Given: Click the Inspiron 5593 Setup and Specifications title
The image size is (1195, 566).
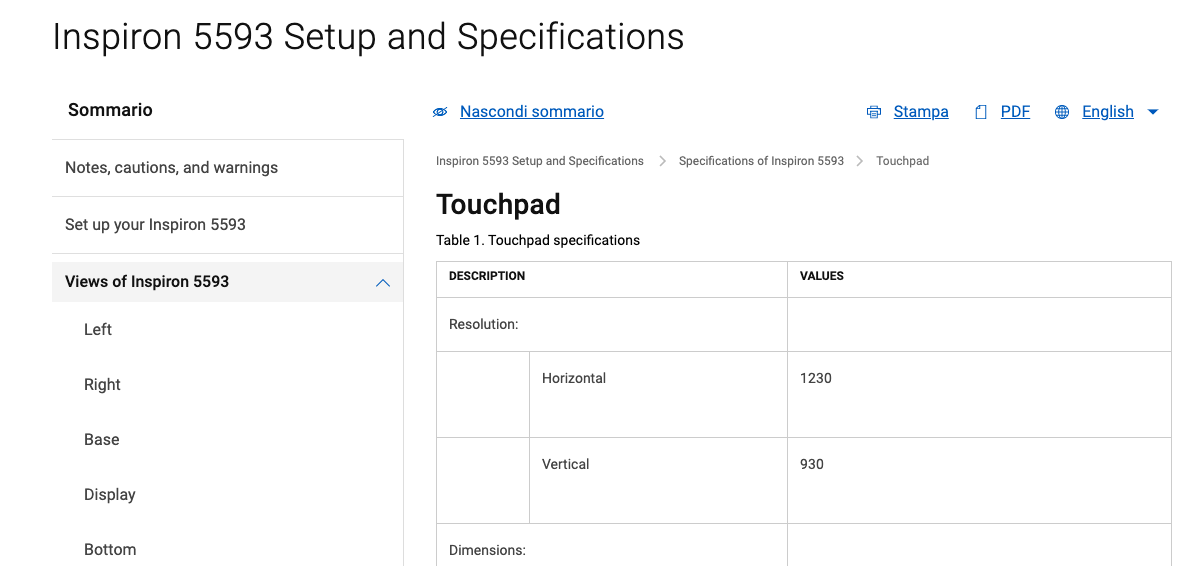Looking at the screenshot, I should (x=368, y=37).
